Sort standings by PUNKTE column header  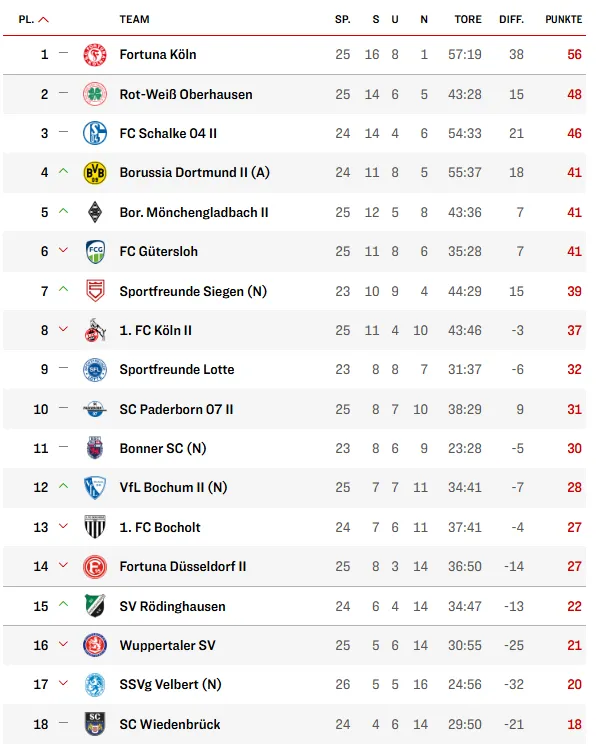[564, 20]
